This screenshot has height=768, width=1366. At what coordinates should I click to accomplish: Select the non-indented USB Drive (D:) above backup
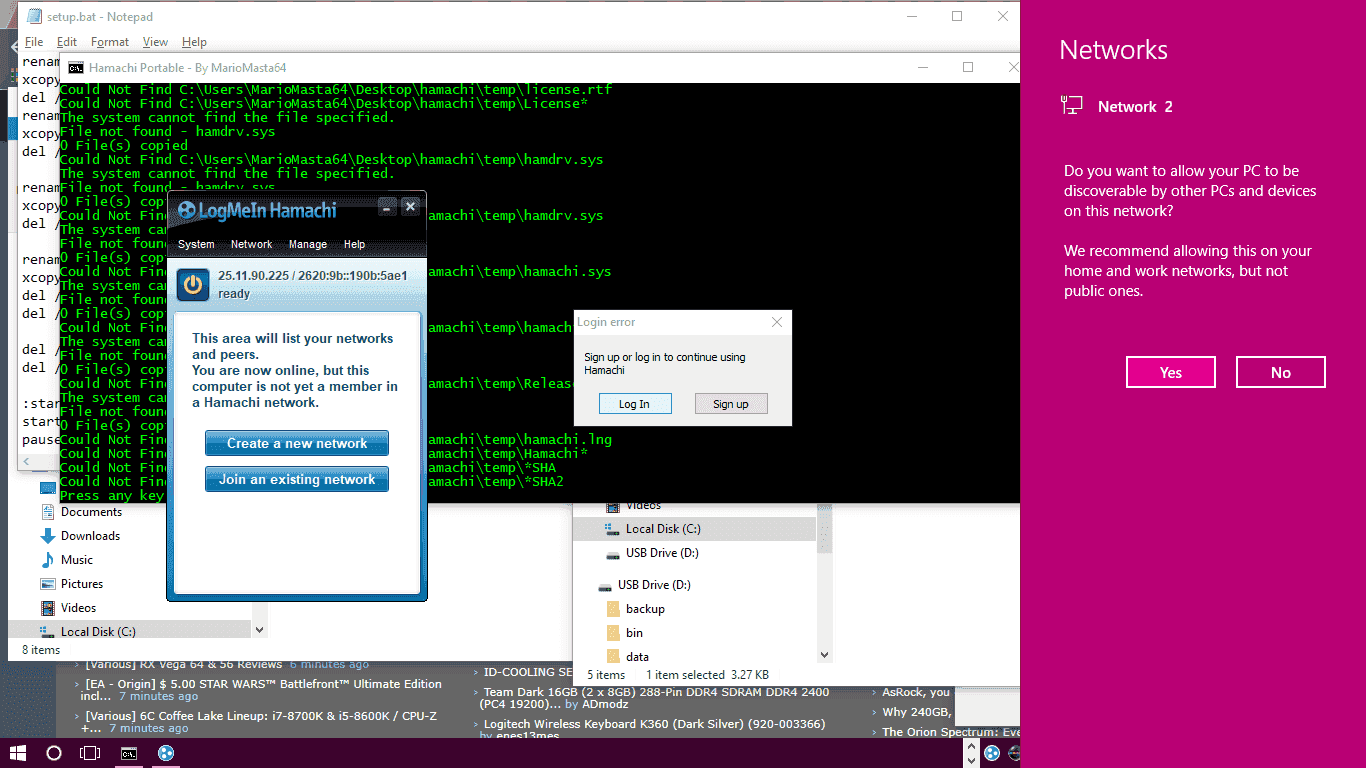(x=654, y=585)
